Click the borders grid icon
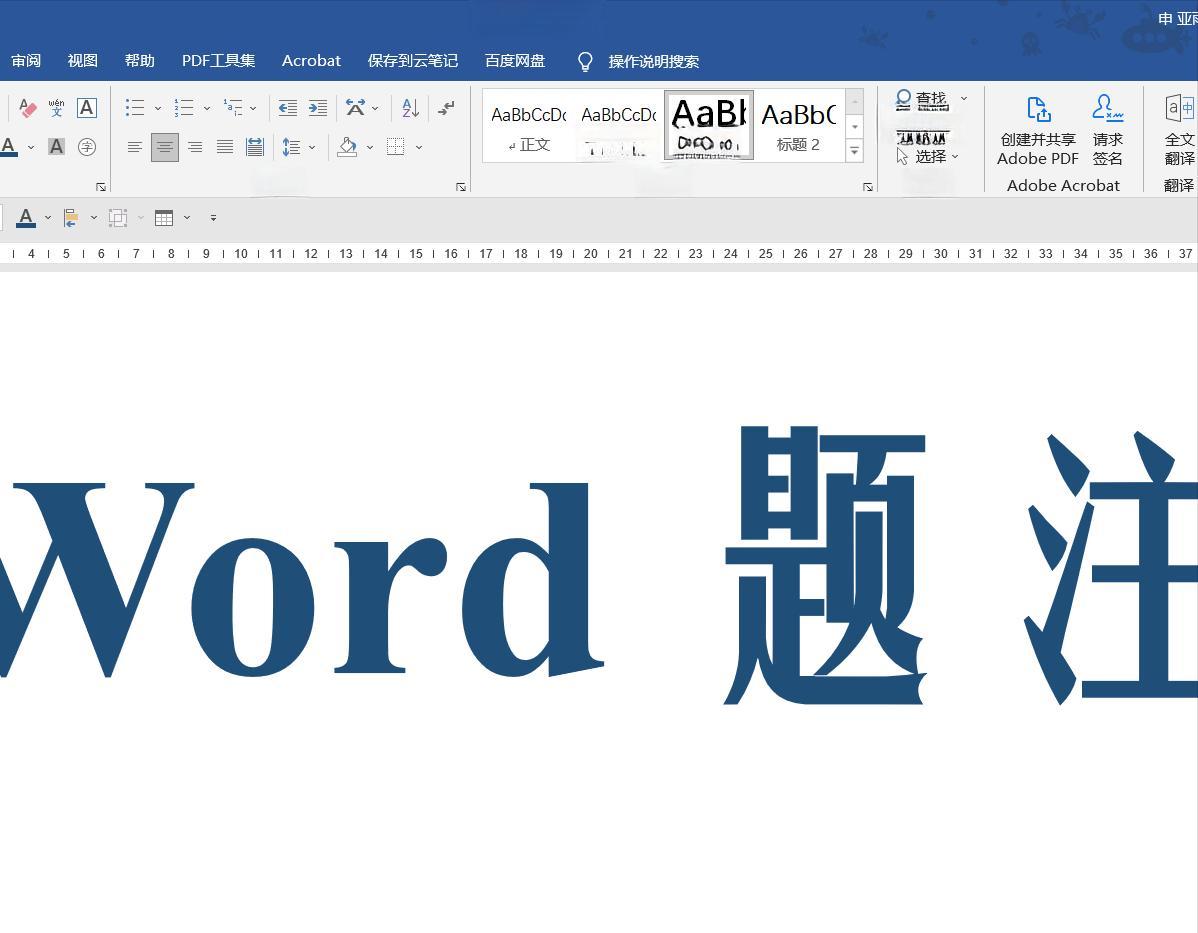The height and width of the screenshot is (933, 1198). (396, 147)
